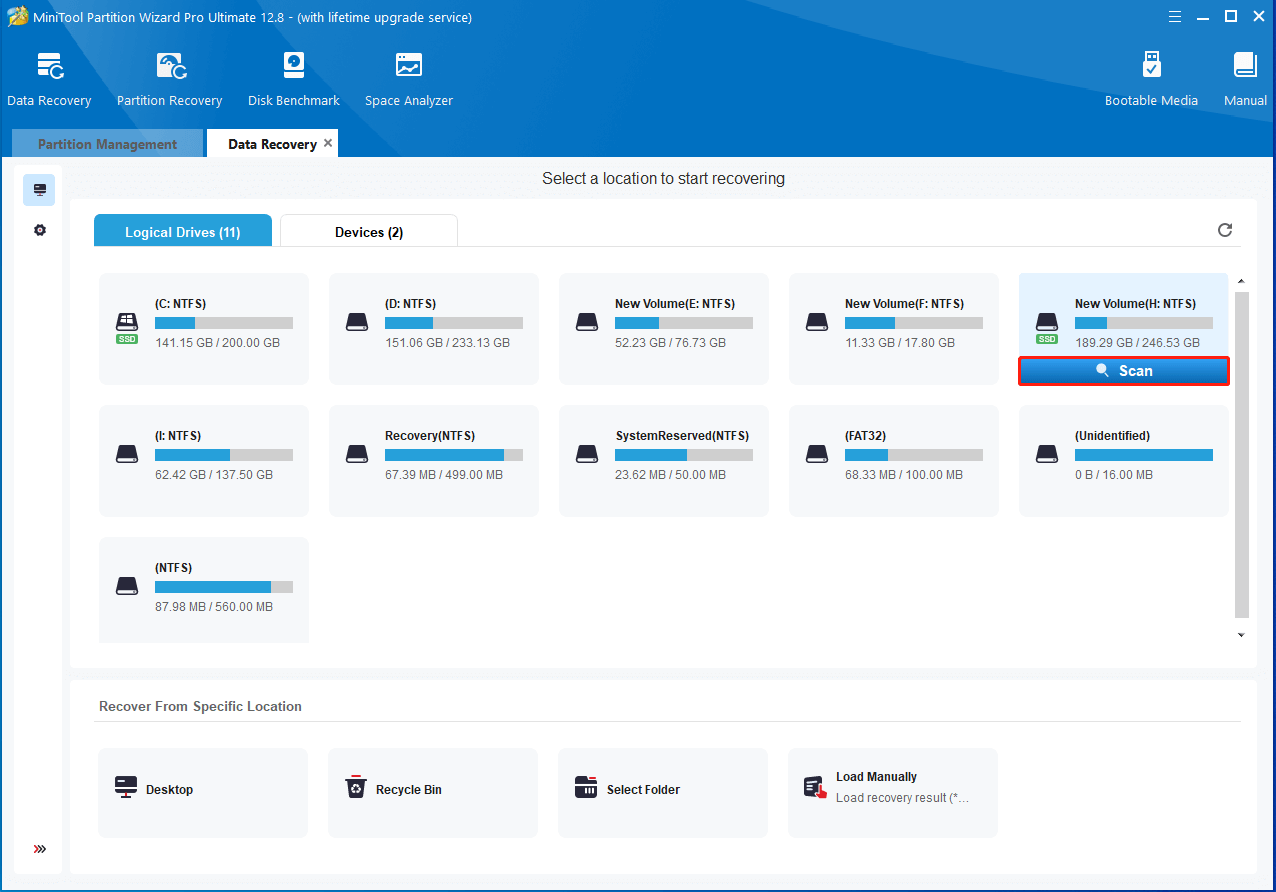The width and height of the screenshot is (1276, 892).
Task: Launch Partition Recovery from the toolbar
Action: (x=169, y=79)
